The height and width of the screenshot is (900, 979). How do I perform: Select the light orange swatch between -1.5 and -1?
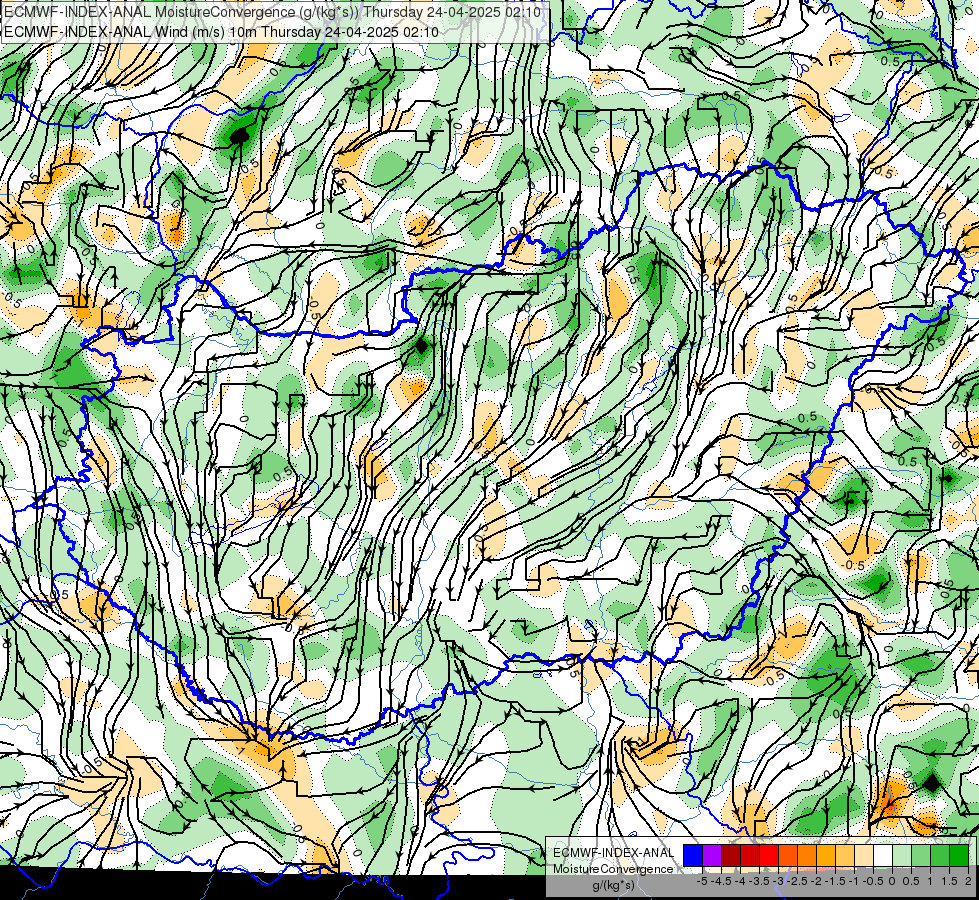845,856
